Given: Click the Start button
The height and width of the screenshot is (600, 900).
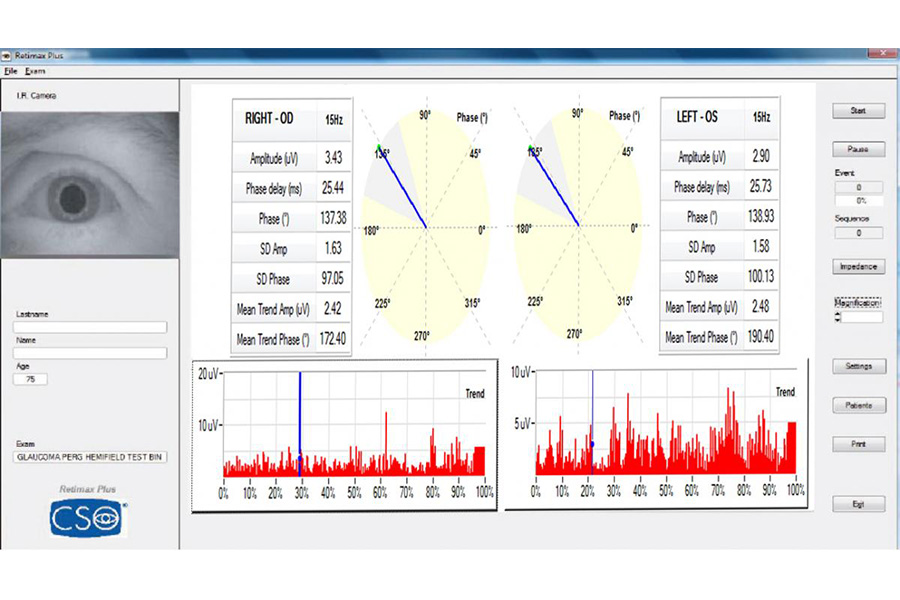Looking at the screenshot, I should click(858, 111).
